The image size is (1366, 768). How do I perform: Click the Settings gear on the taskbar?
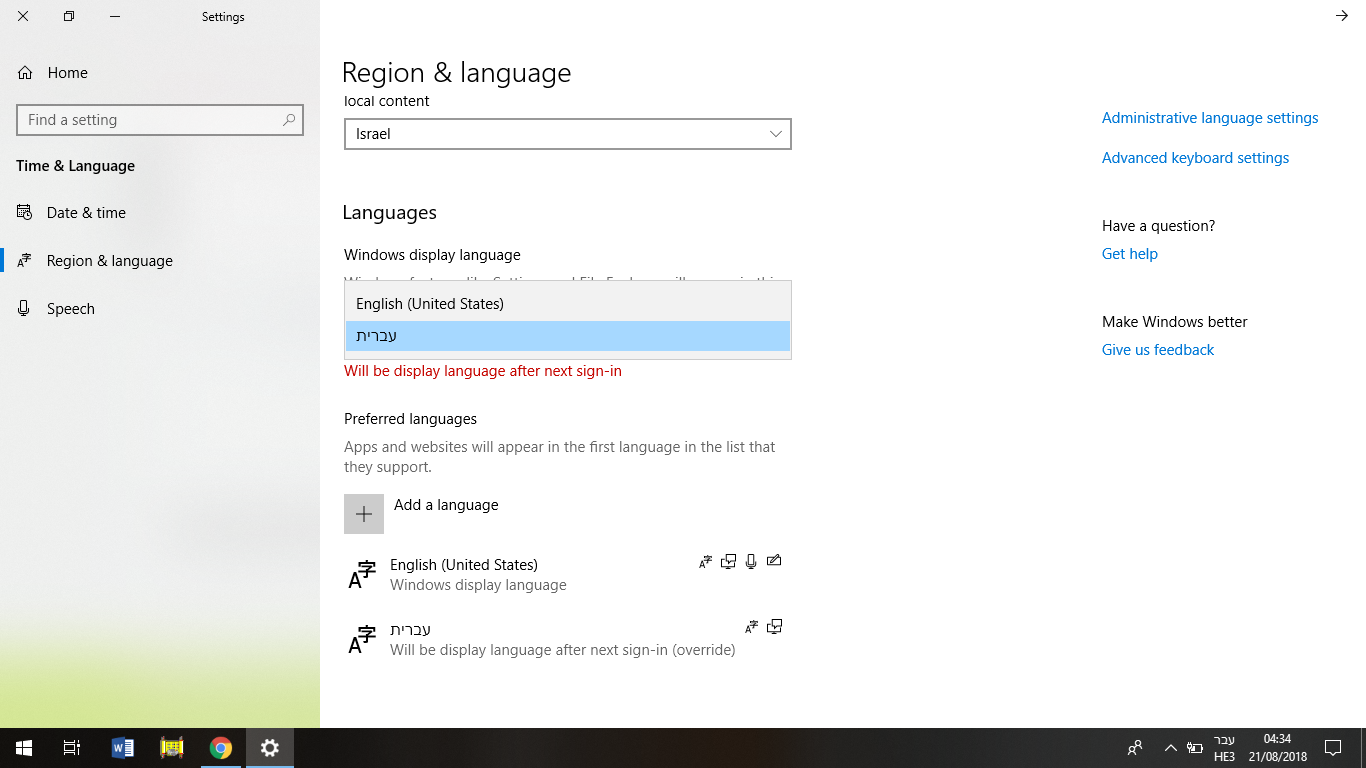point(270,748)
